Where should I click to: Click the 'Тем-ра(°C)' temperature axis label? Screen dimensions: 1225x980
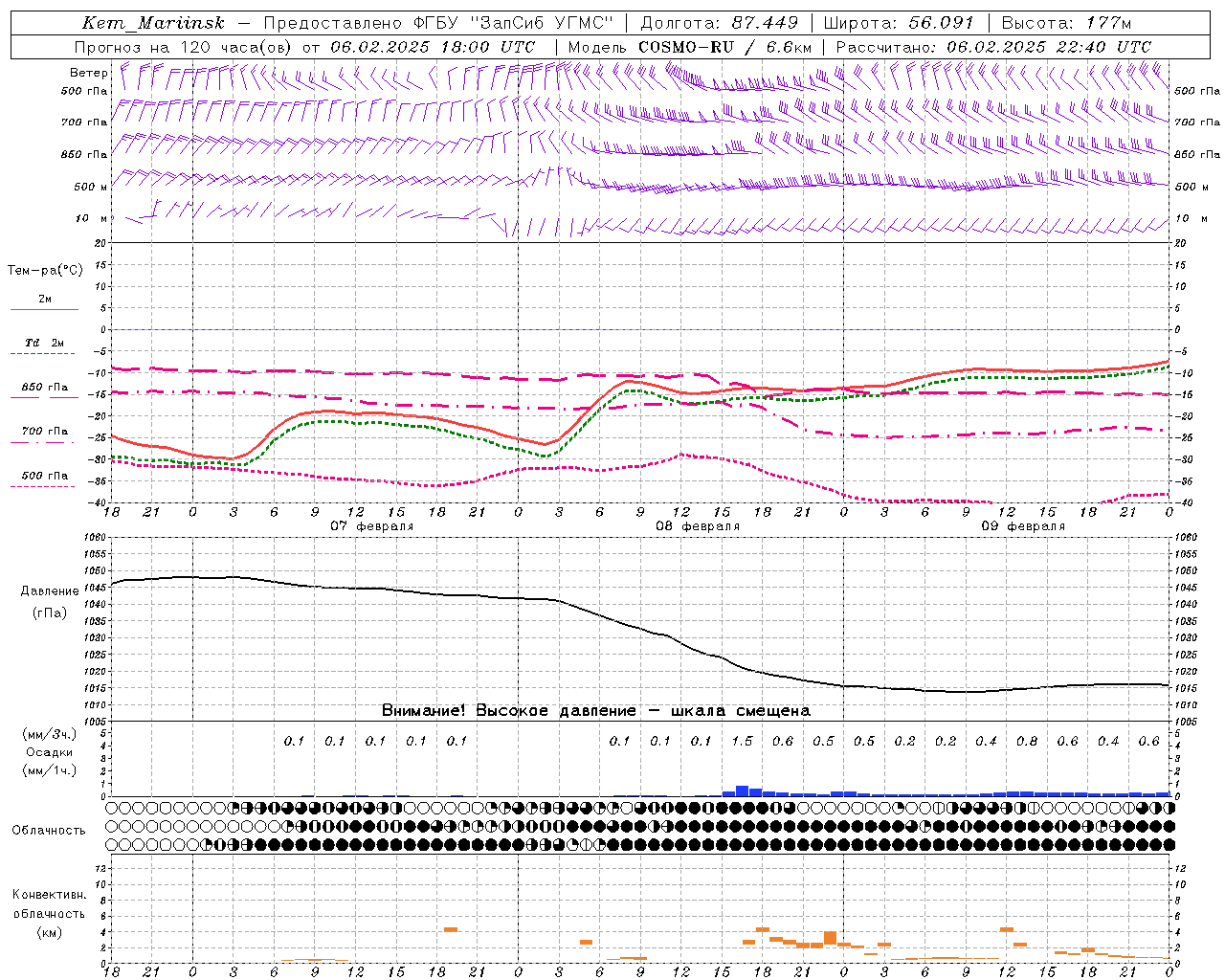45,271
